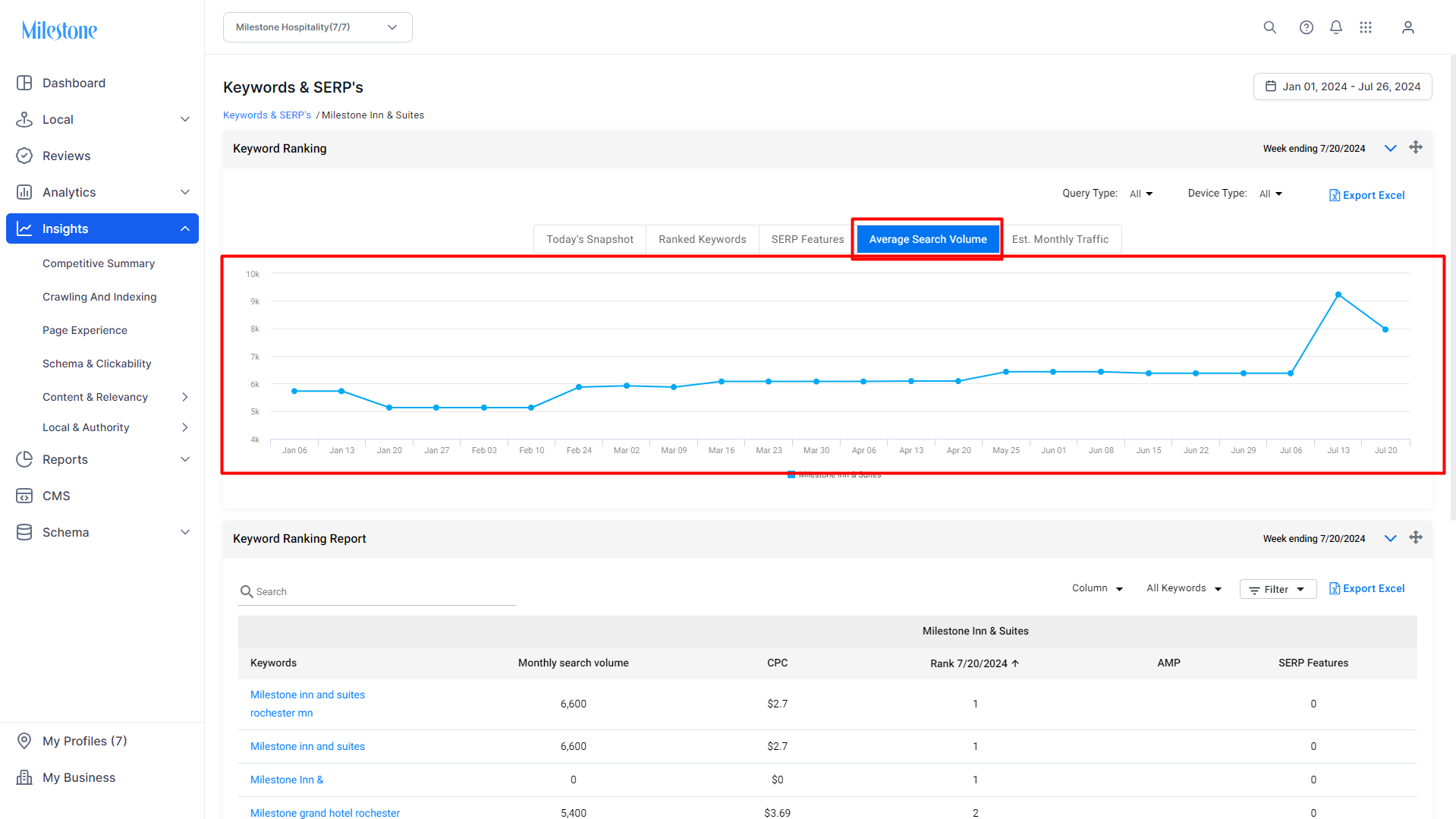Open the search icon in top bar
The height and width of the screenshot is (819, 1456).
(x=1269, y=27)
